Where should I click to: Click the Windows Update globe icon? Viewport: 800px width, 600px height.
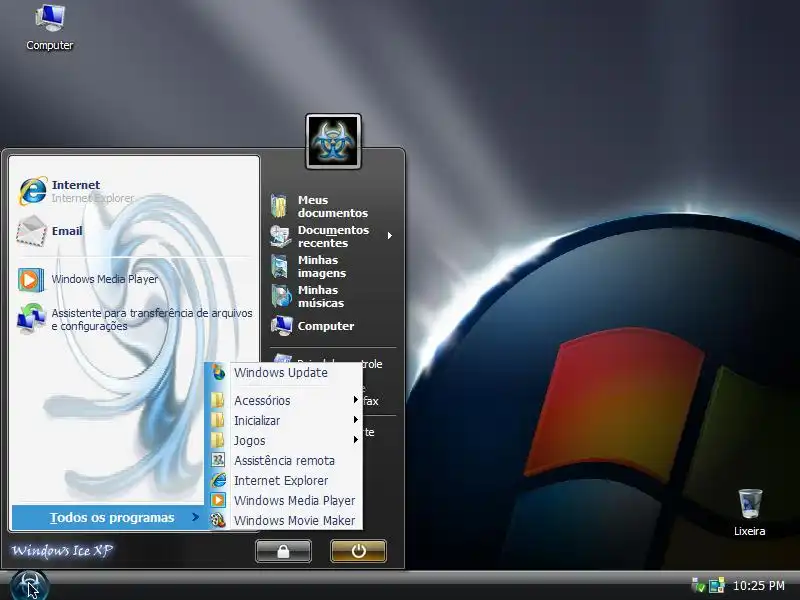coord(218,372)
